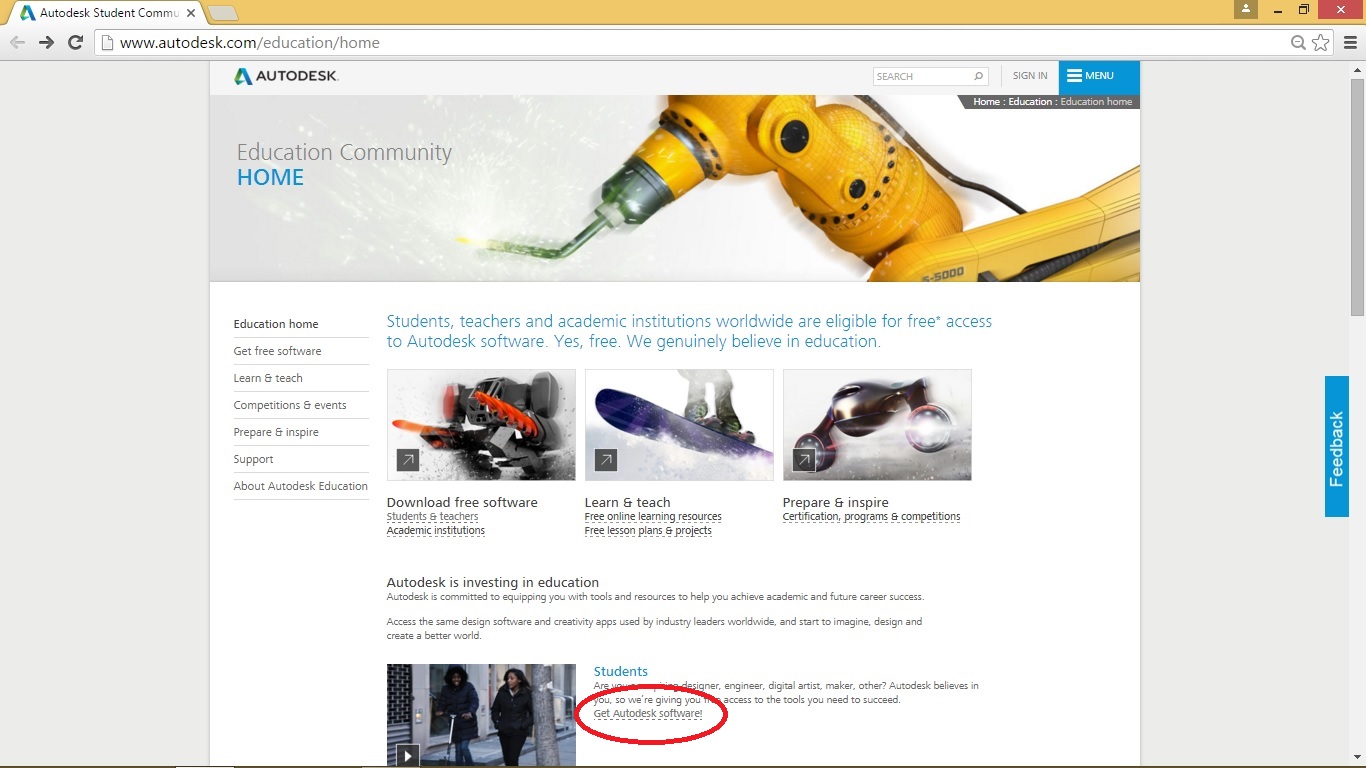
Task: Select Prepare & inspire in sidebar
Action: point(276,432)
